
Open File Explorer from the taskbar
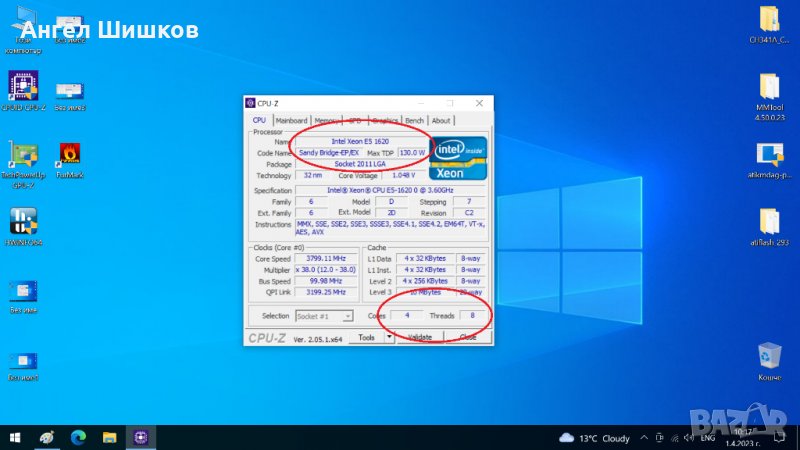(110, 437)
